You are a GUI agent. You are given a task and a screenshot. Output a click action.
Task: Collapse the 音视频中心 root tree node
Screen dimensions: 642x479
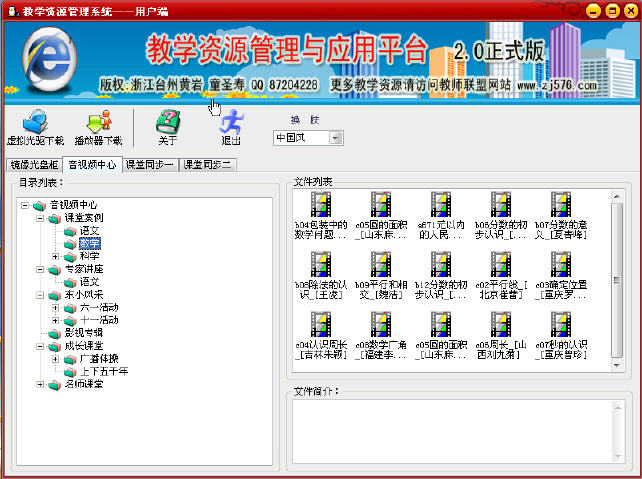pos(25,205)
